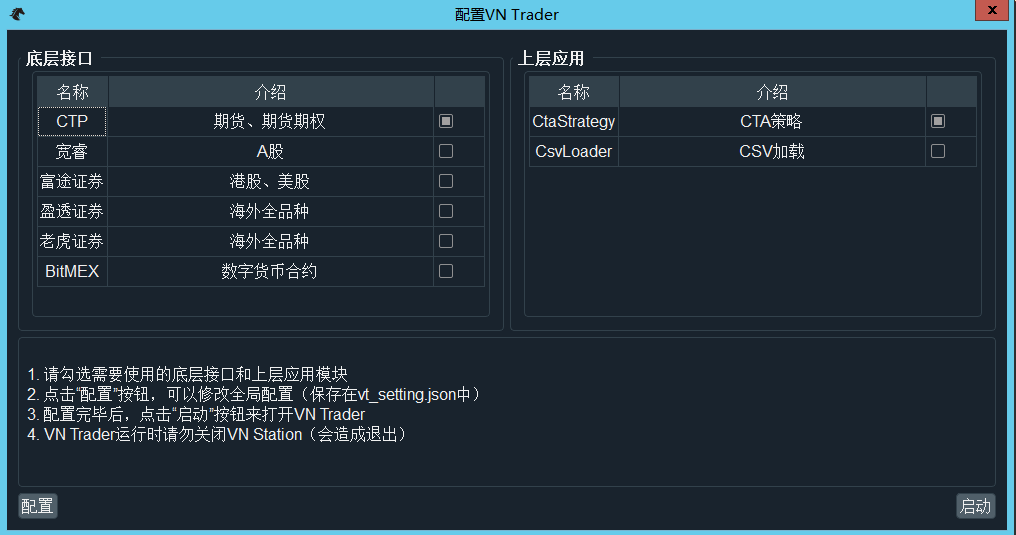
Task: Select the BitMEX name cell
Action: click(x=72, y=271)
